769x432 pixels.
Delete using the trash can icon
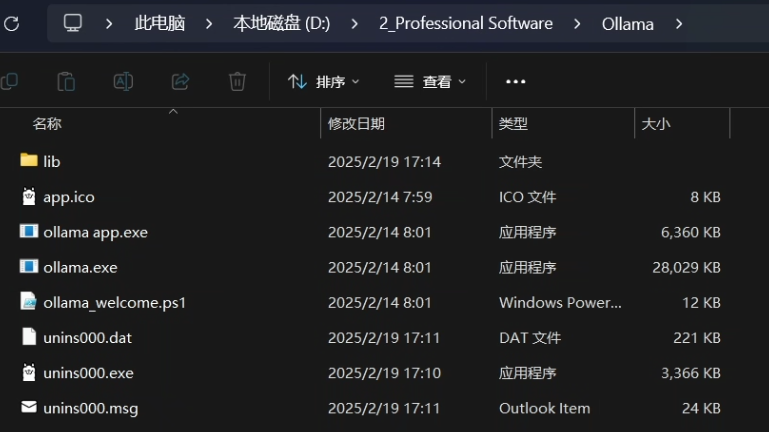pos(237,81)
